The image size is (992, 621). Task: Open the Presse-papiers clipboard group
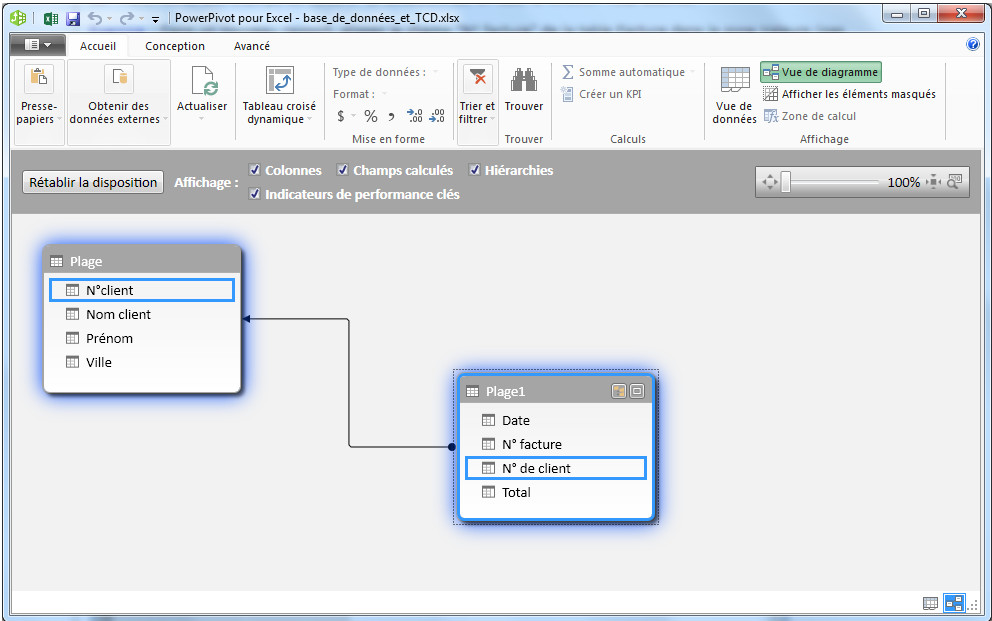click(39, 102)
